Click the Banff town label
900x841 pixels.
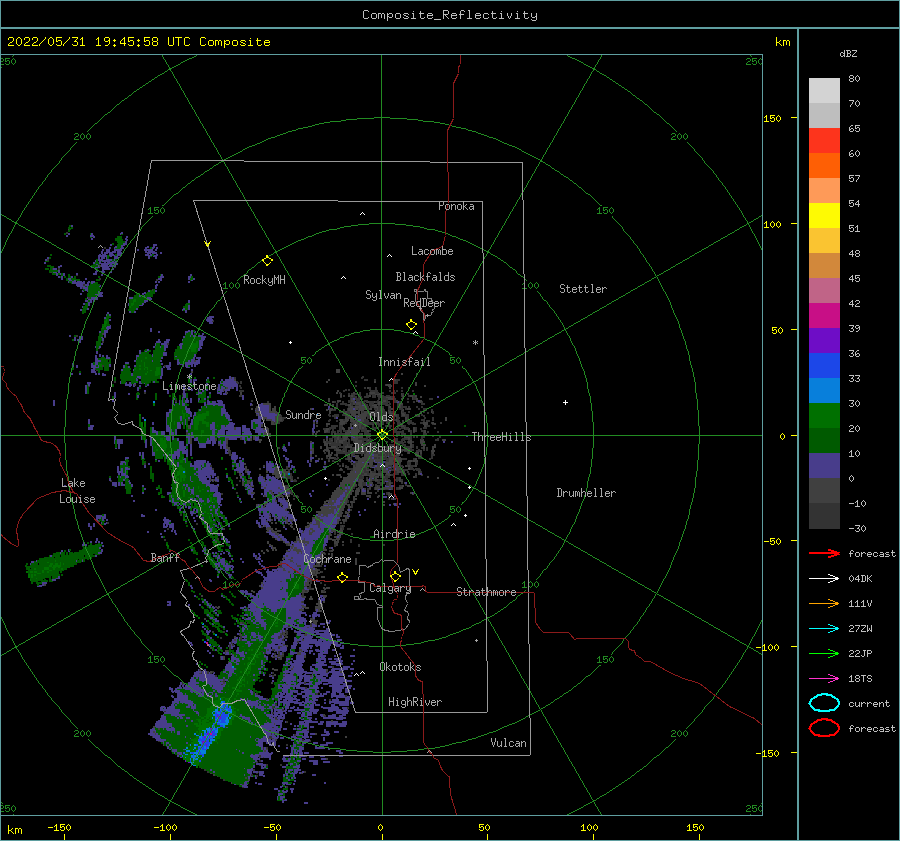165,557
